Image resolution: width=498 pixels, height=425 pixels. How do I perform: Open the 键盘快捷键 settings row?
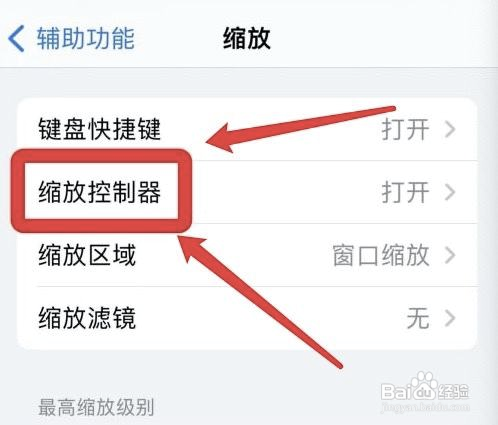[247, 129]
